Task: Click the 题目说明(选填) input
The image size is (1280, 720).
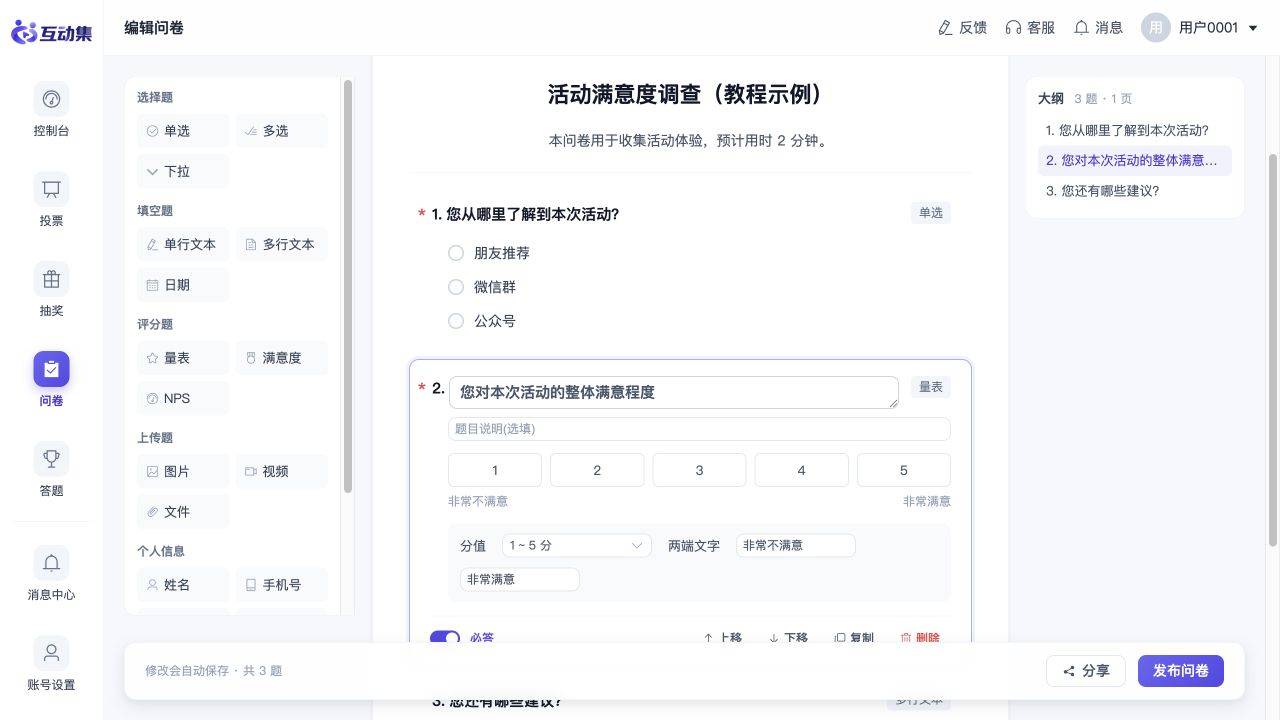Action: tap(699, 429)
